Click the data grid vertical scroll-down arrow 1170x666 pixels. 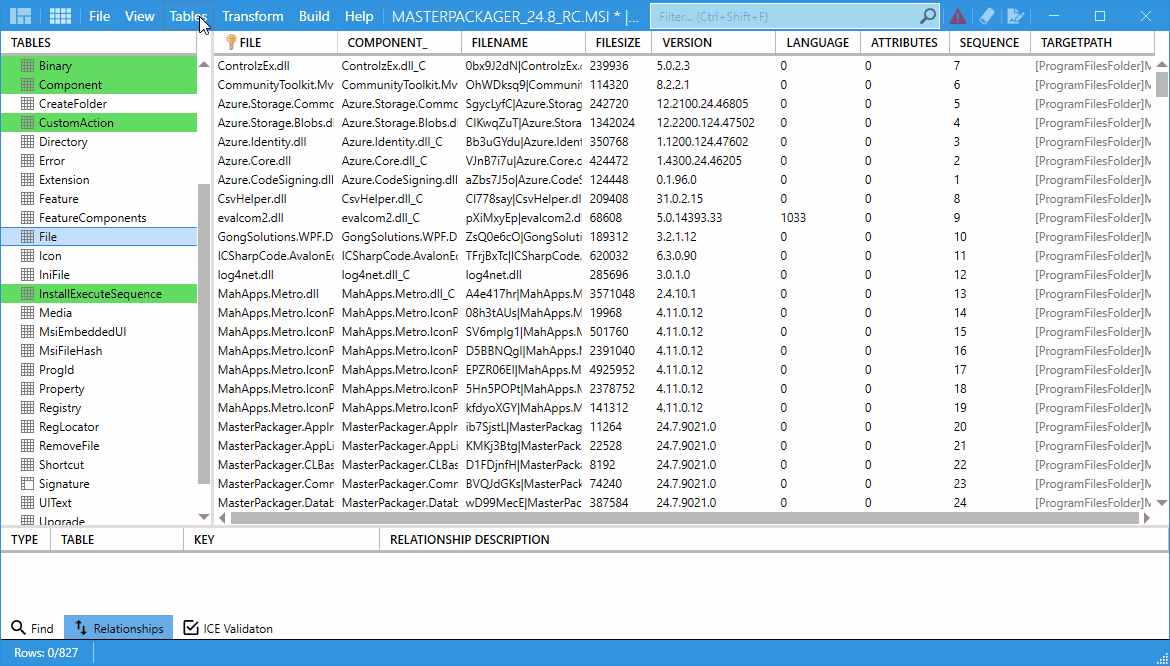1162,503
